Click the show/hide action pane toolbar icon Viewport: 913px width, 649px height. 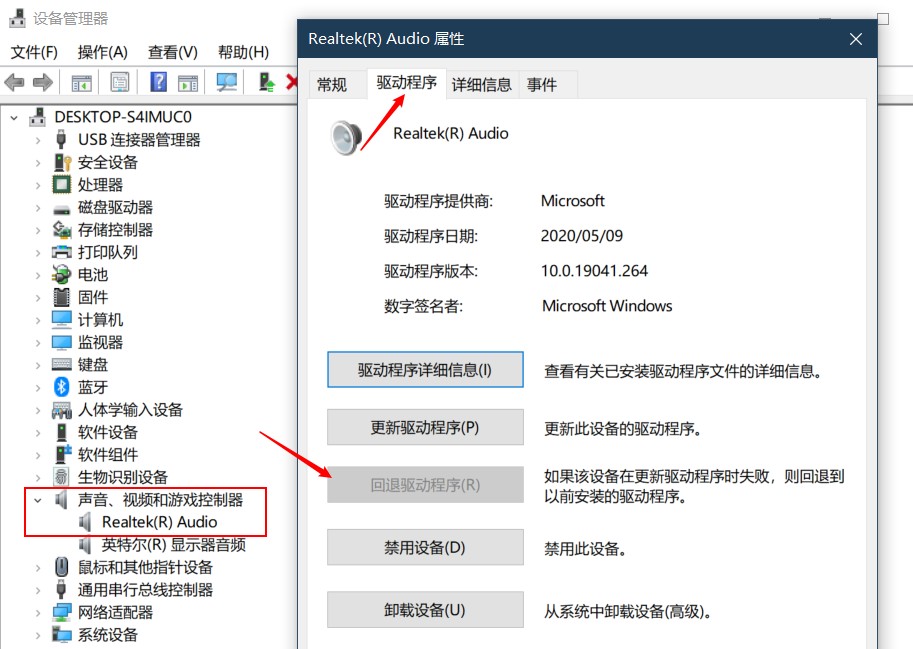(x=187, y=83)
